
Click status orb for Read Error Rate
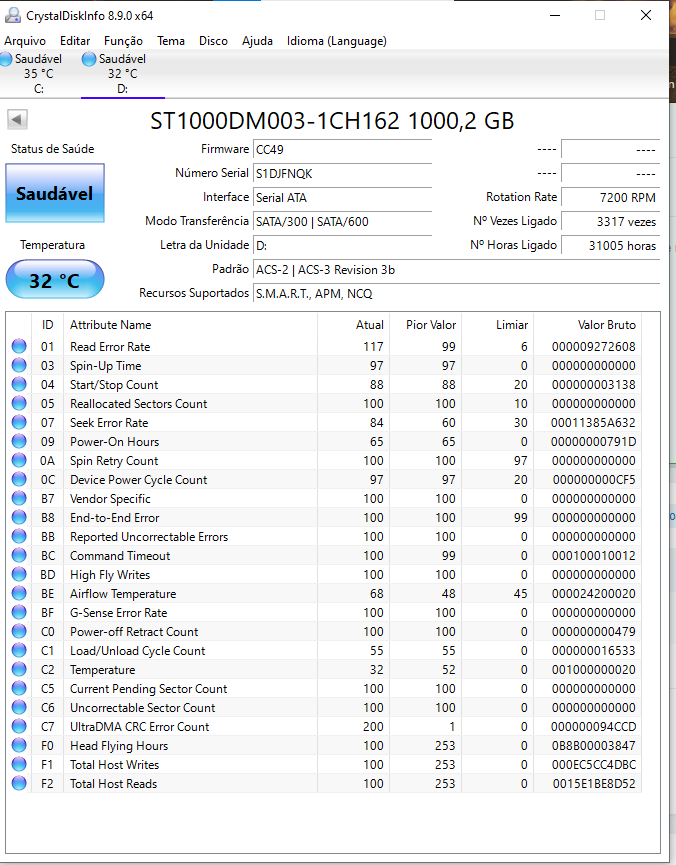pyautogui.click(x=19, y=346)
